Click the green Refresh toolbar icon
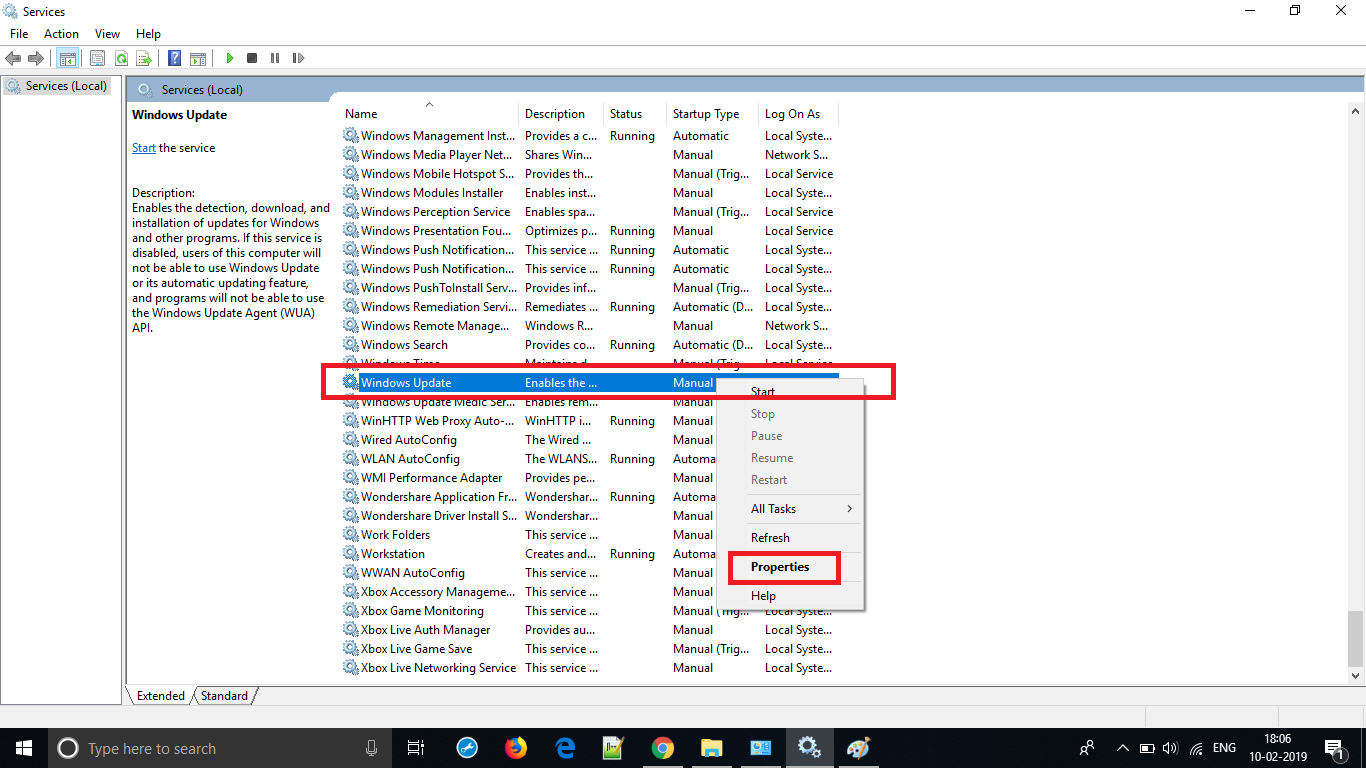 [121, 58]
